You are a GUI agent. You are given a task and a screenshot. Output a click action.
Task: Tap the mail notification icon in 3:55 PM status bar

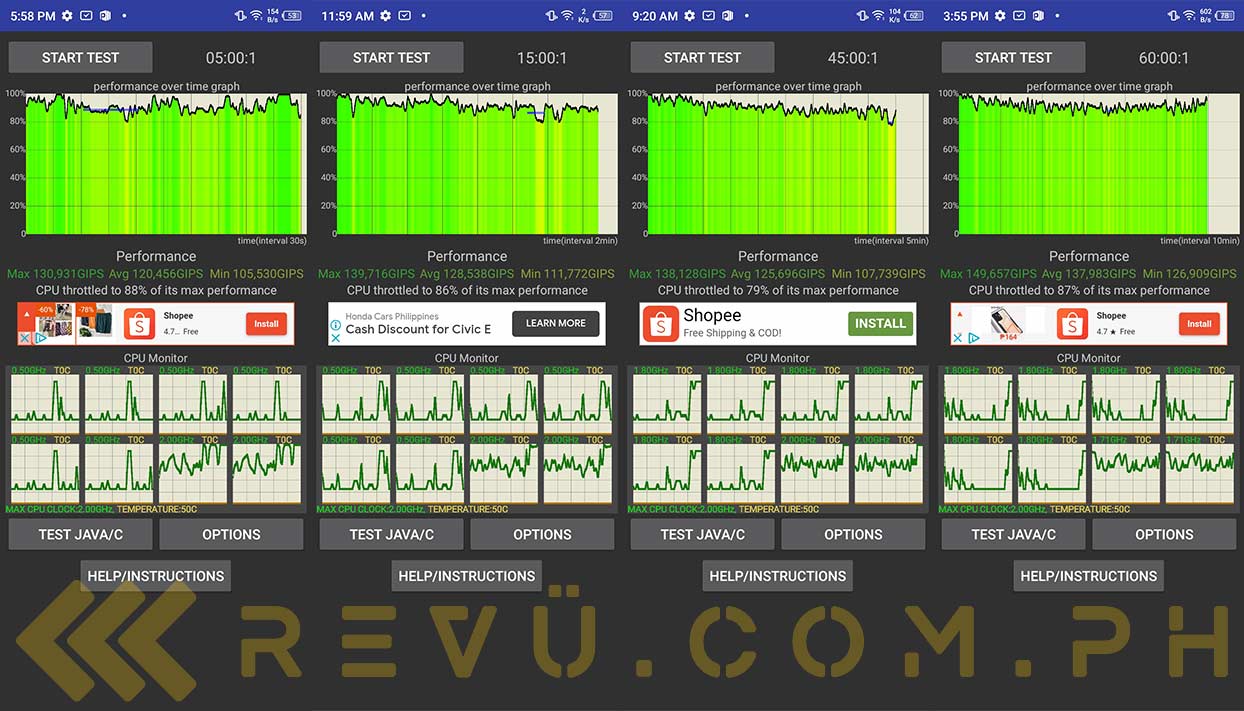tap(1019, 16)
